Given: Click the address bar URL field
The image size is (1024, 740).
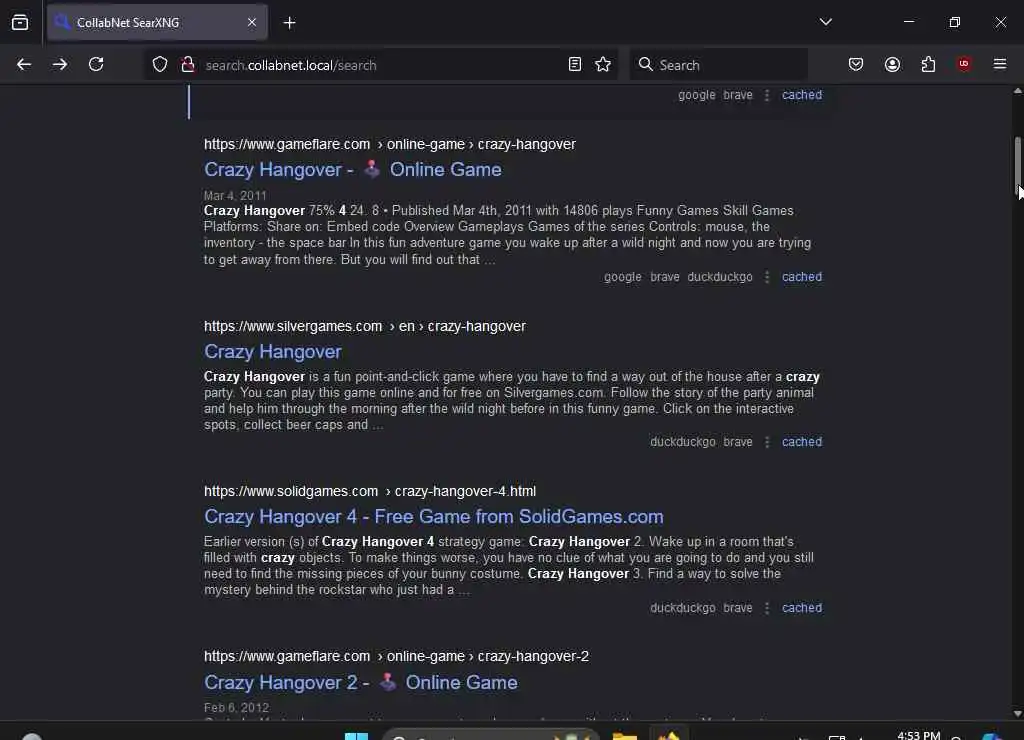Looking at the screenshot, I should pos(381,65).
